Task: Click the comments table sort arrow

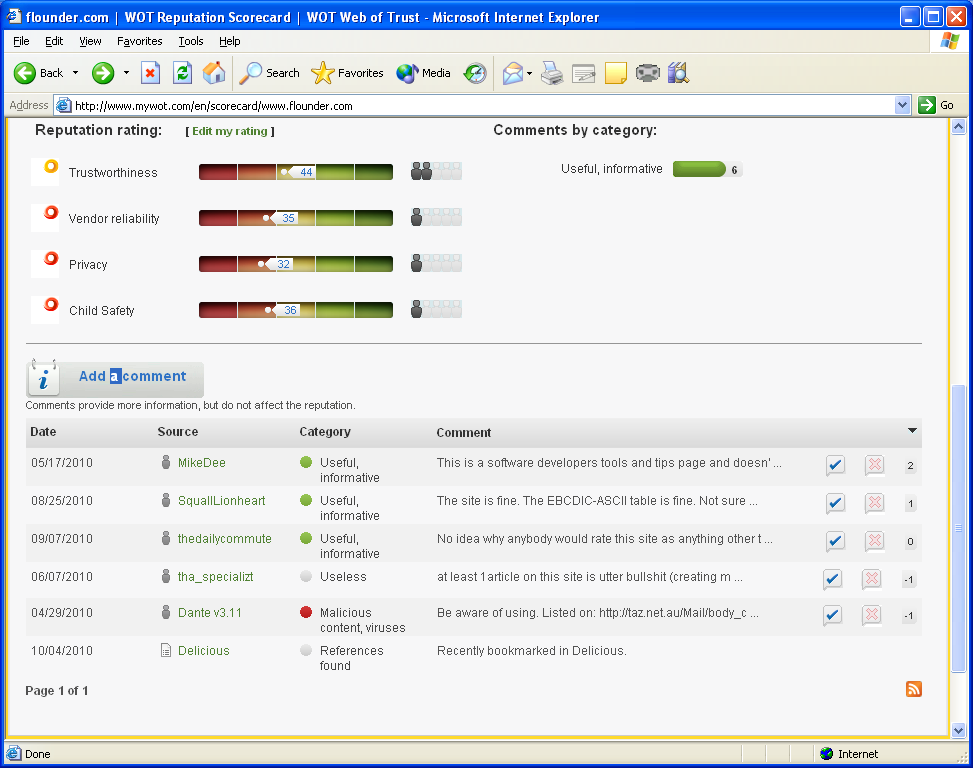Action: [x=912, y=431]
